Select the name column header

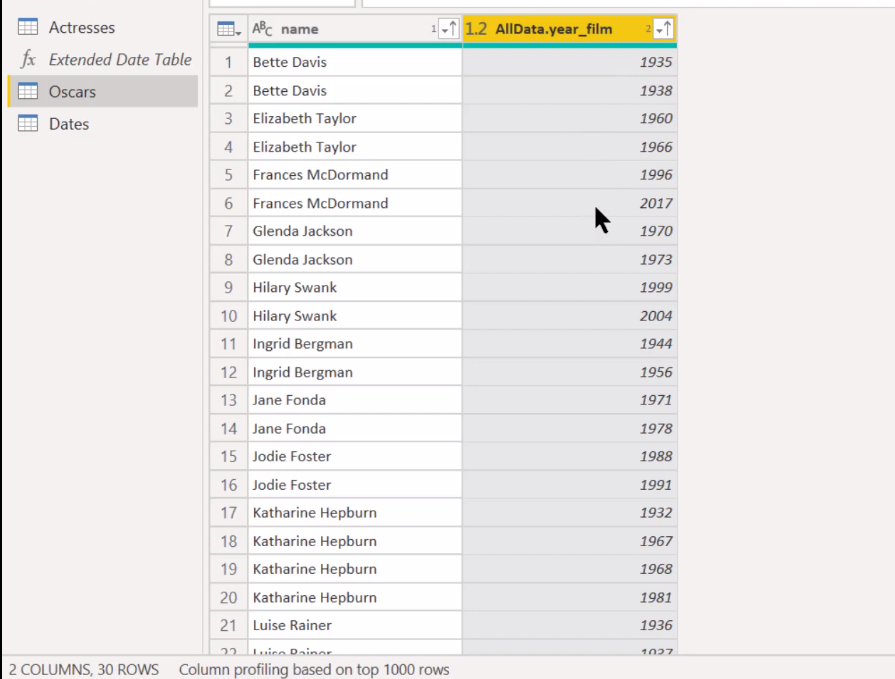[355, 29]
